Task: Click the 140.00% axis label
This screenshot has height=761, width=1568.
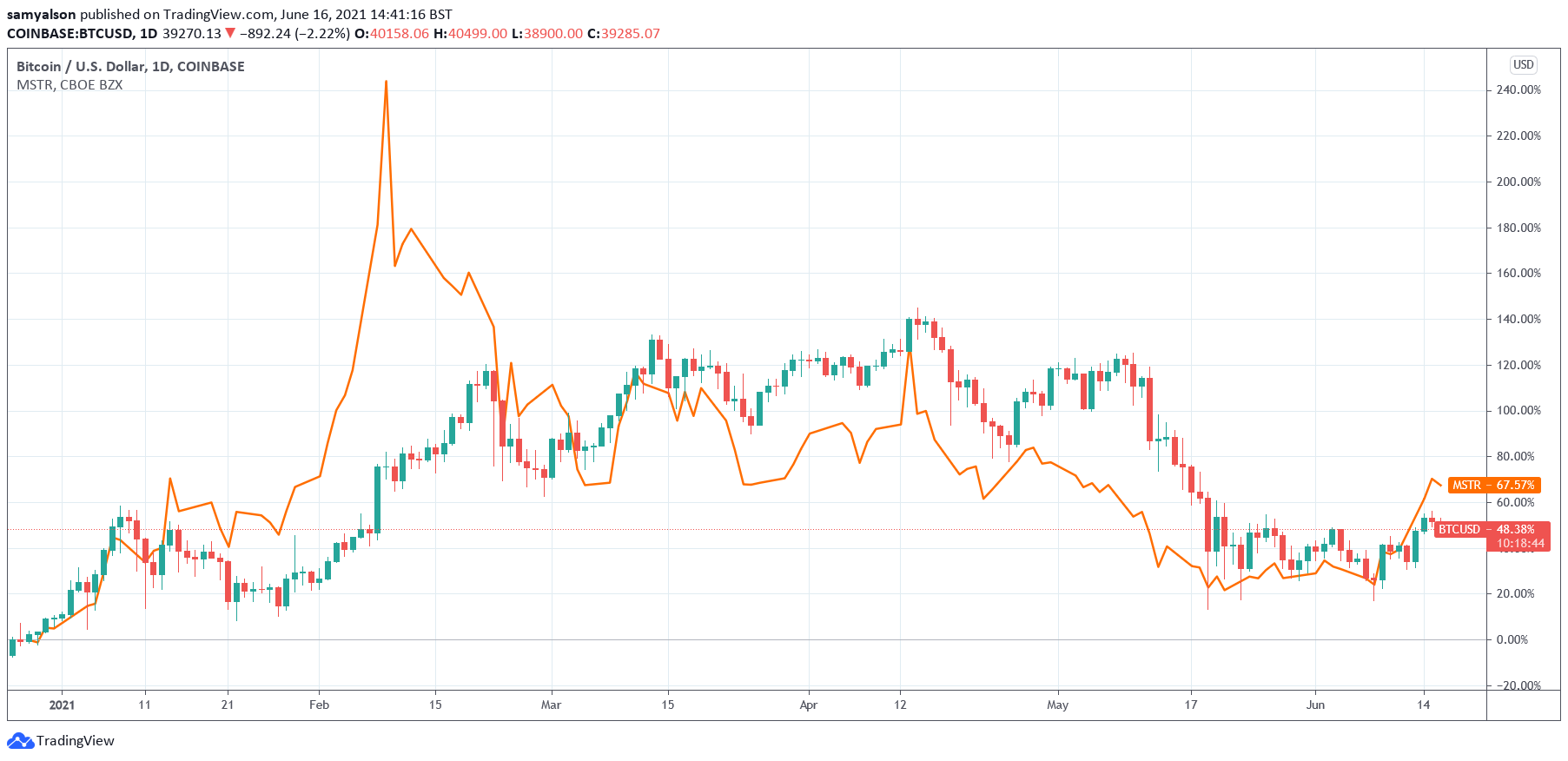Action: [x=1518, y=320]
